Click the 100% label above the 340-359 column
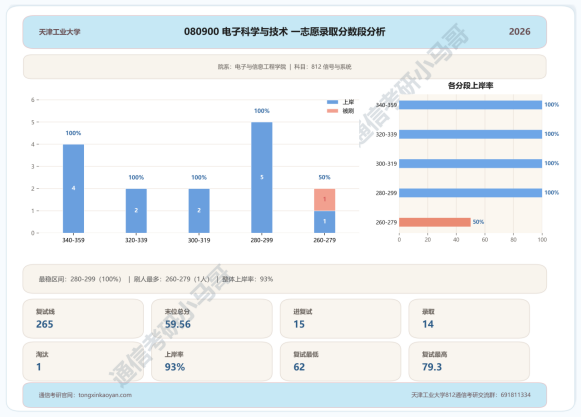 click(73, 133)
